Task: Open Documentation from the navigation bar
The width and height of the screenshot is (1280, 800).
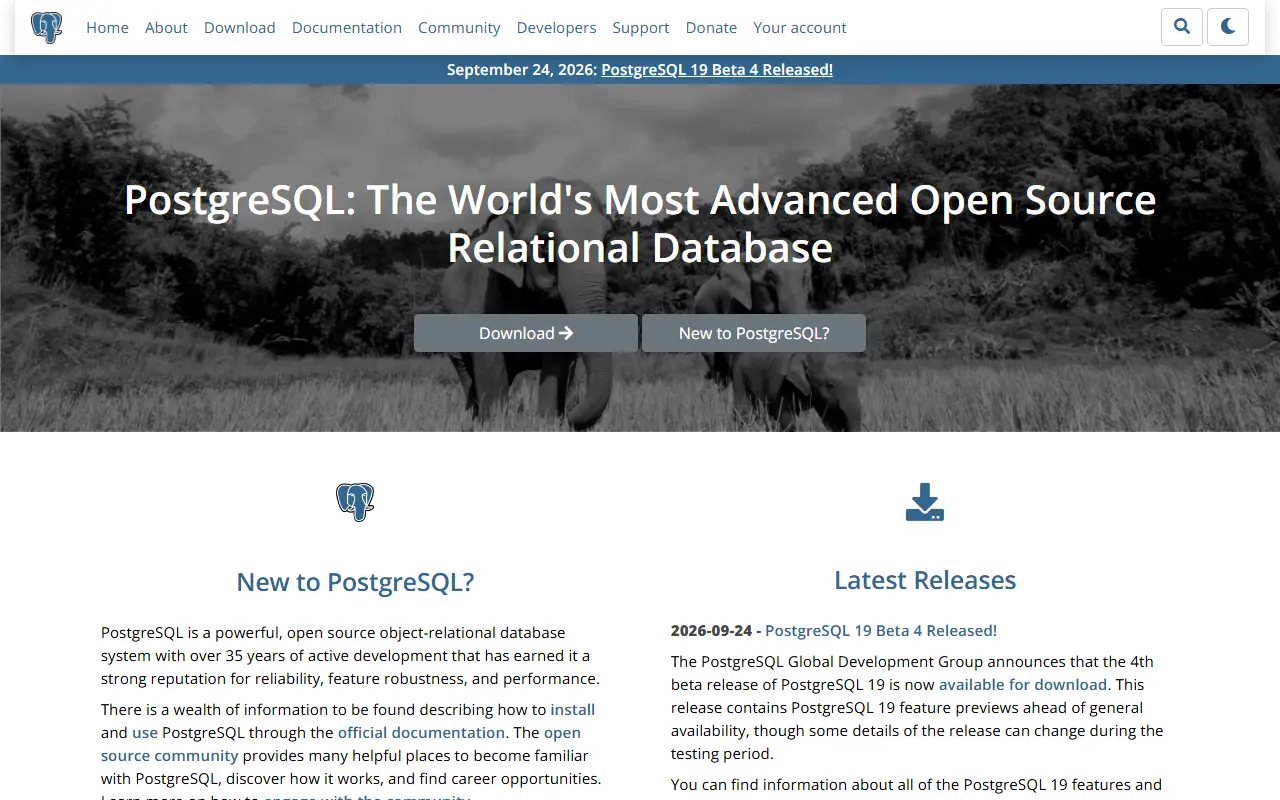Action: point(347,27)
